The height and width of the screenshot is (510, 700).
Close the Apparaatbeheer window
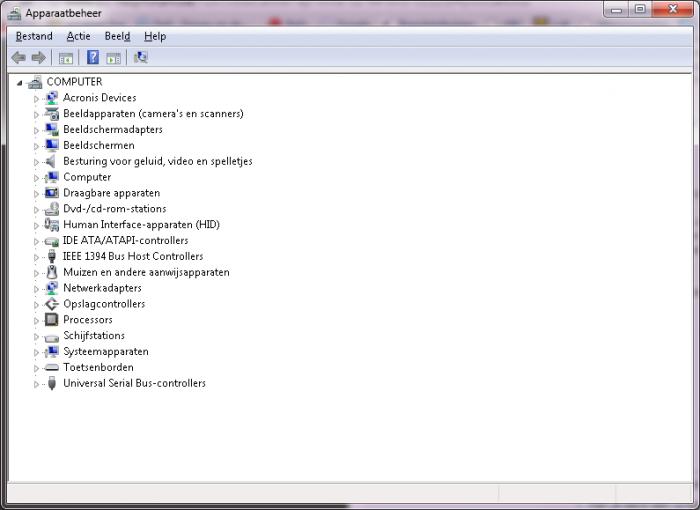point(672,9)
